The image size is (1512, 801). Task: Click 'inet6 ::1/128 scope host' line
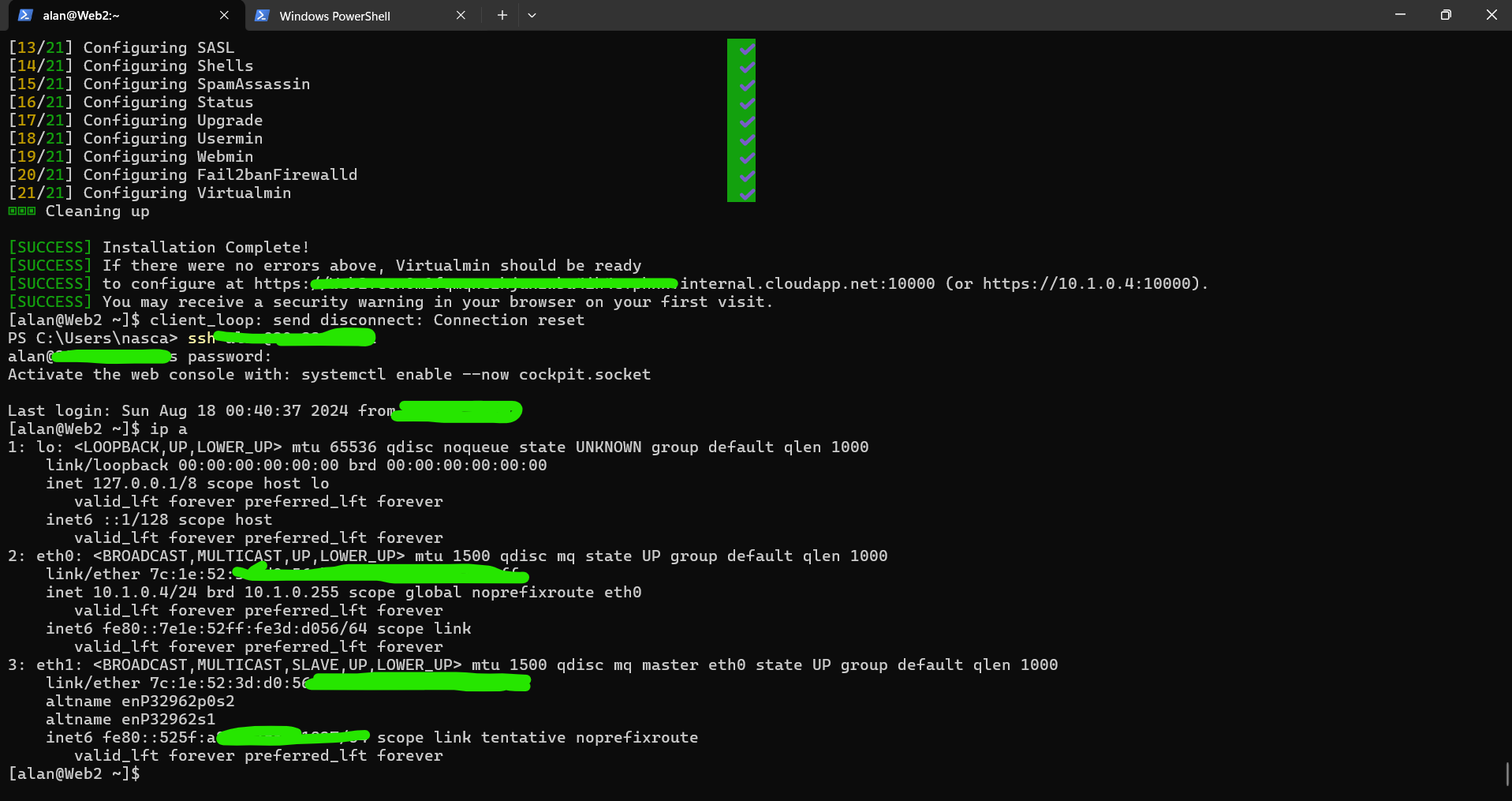159,520
